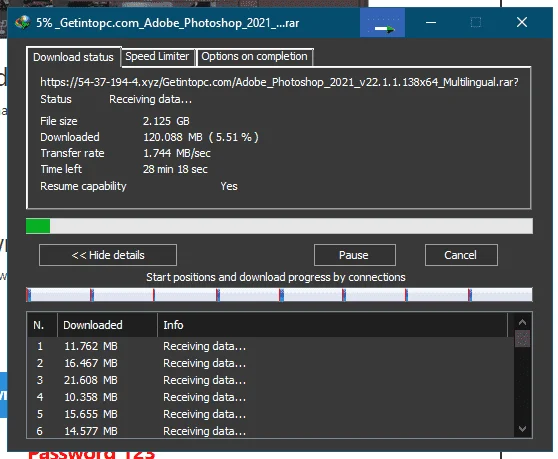Close the download progress window

pyautogui.click(x=522, y=23)
